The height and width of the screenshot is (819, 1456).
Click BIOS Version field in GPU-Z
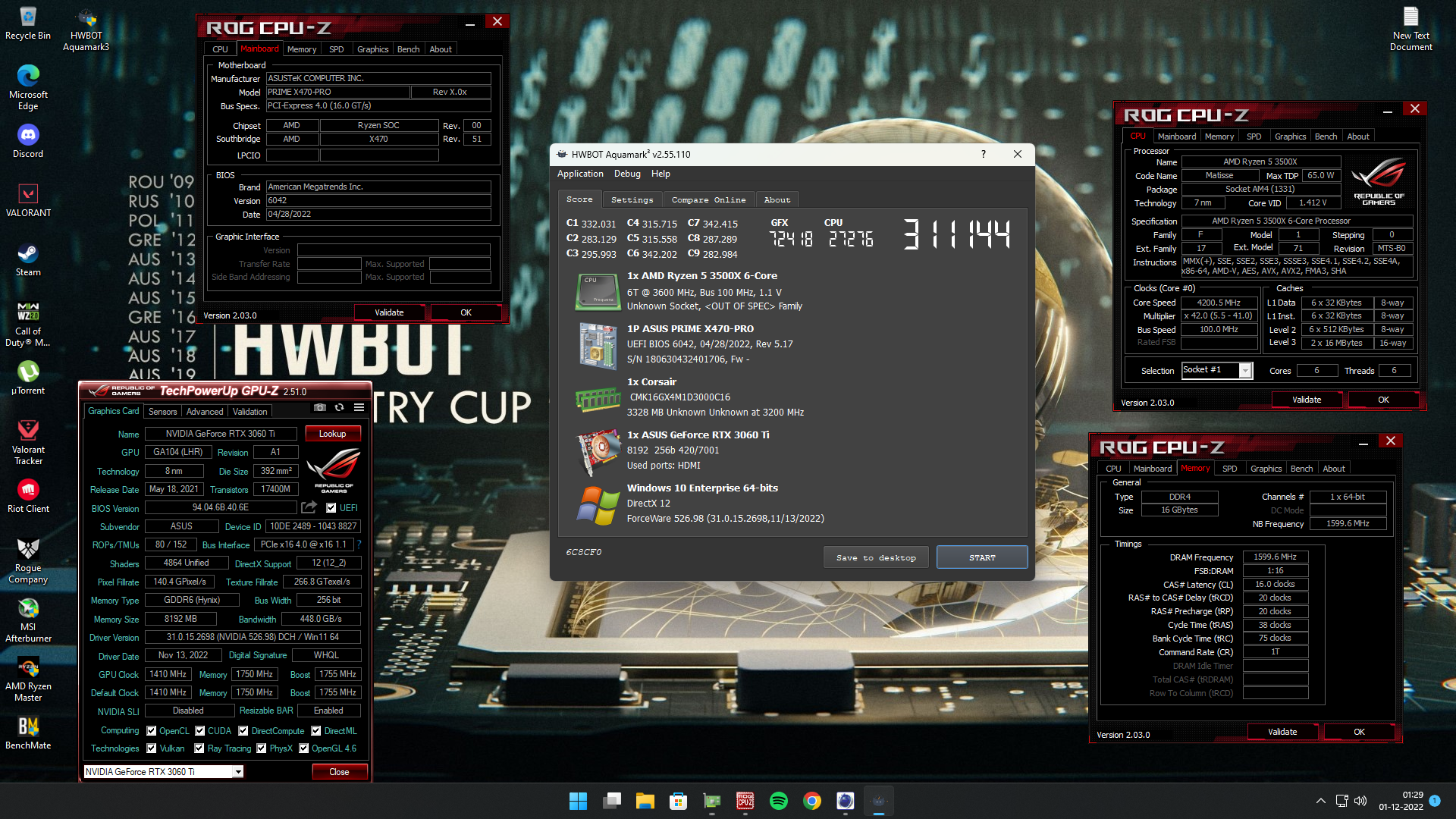[220, 508]
